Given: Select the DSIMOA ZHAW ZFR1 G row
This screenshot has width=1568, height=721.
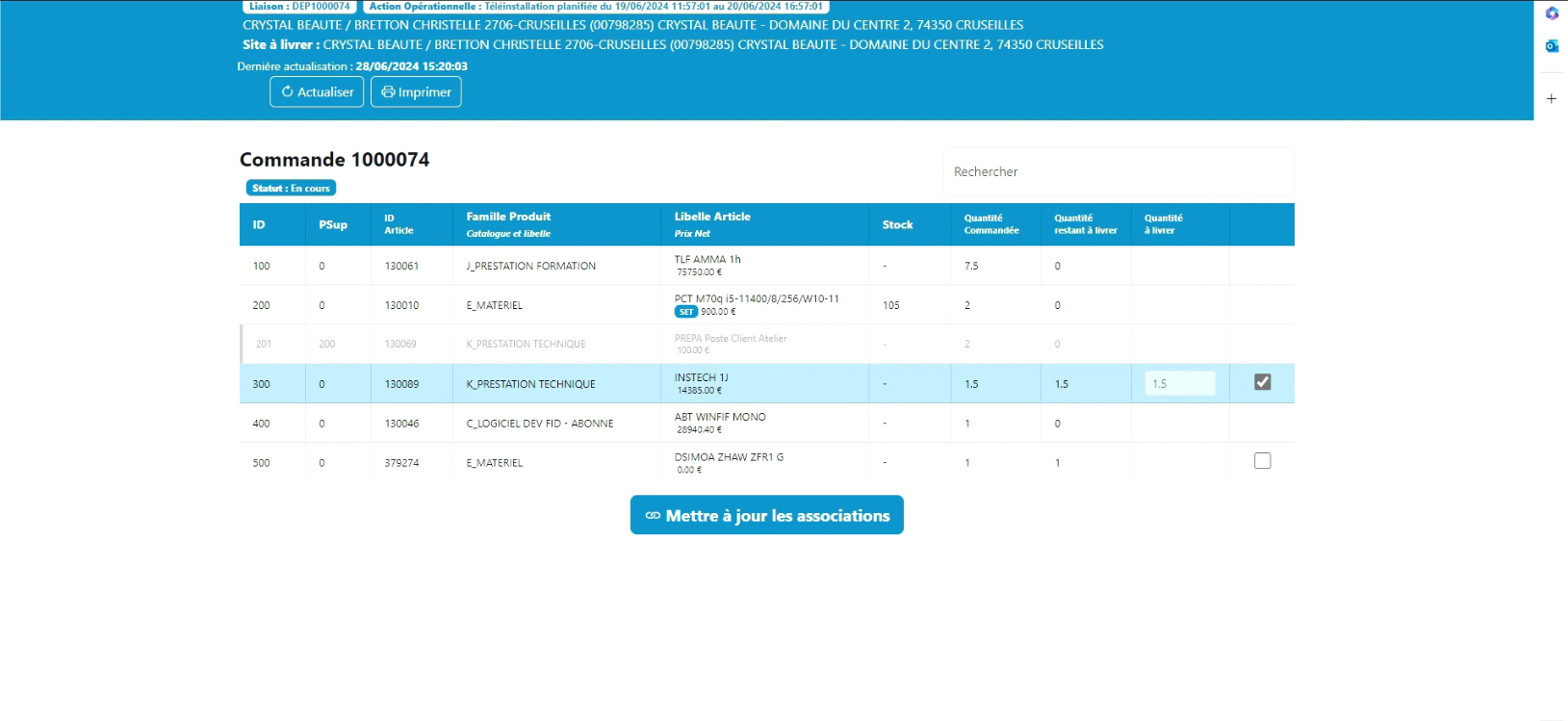Looking at the screenshot, I should (x=729, y=457).
